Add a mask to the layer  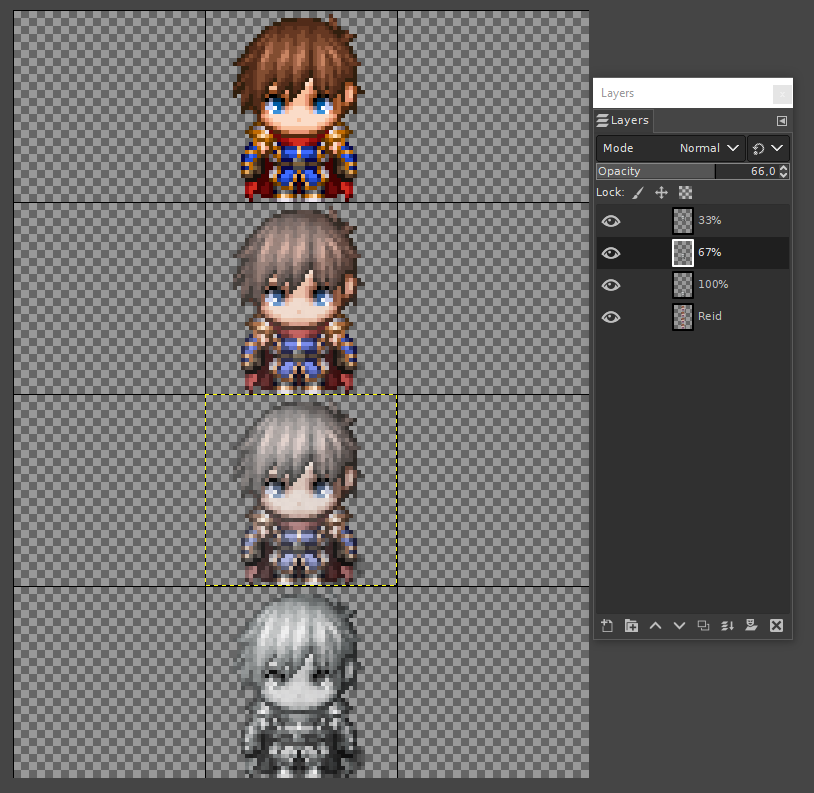(x=751, y=625)
